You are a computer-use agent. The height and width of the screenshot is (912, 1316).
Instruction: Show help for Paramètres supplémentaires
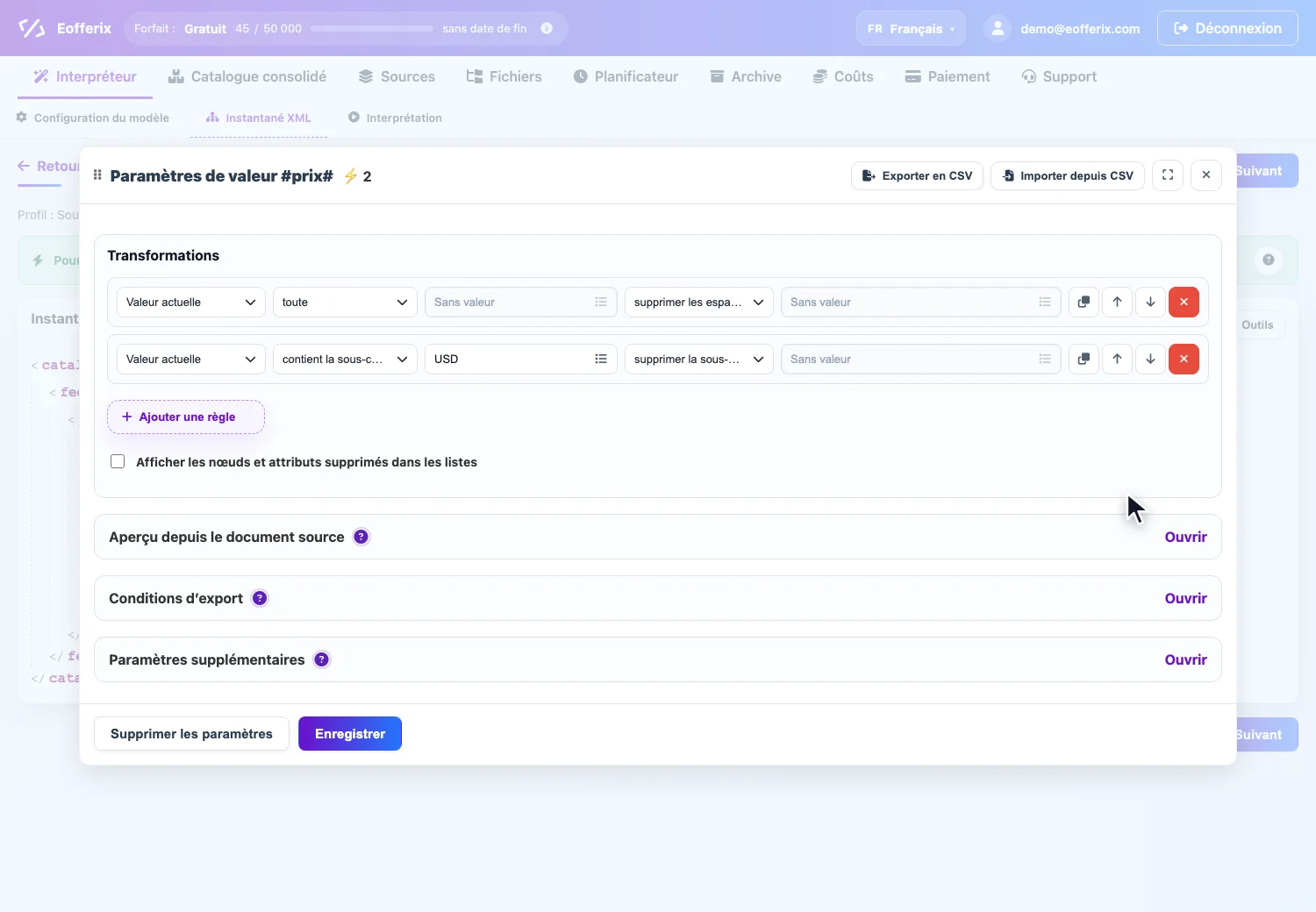[x=322, y=659]
